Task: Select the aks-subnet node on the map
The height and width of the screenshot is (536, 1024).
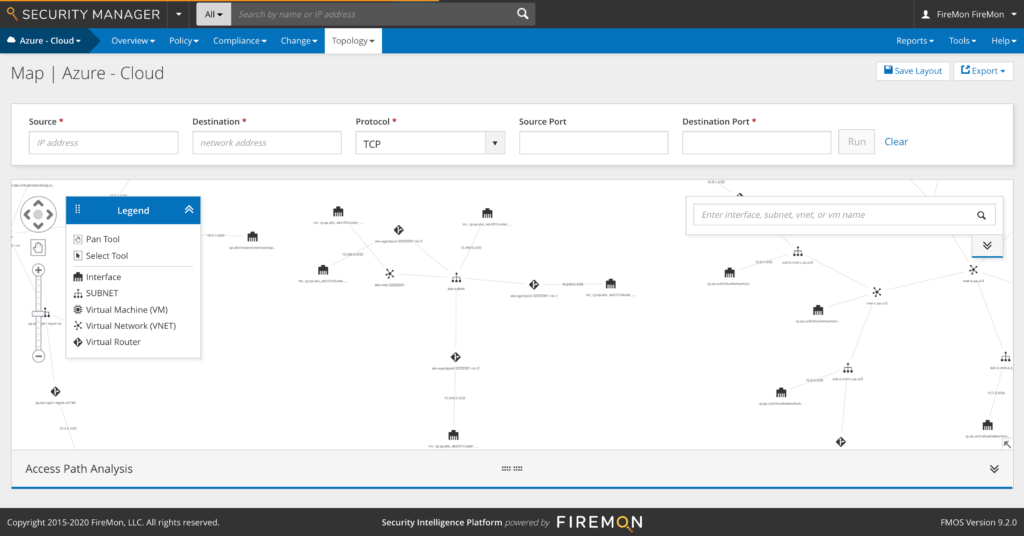Action: (x=456, y=278)
